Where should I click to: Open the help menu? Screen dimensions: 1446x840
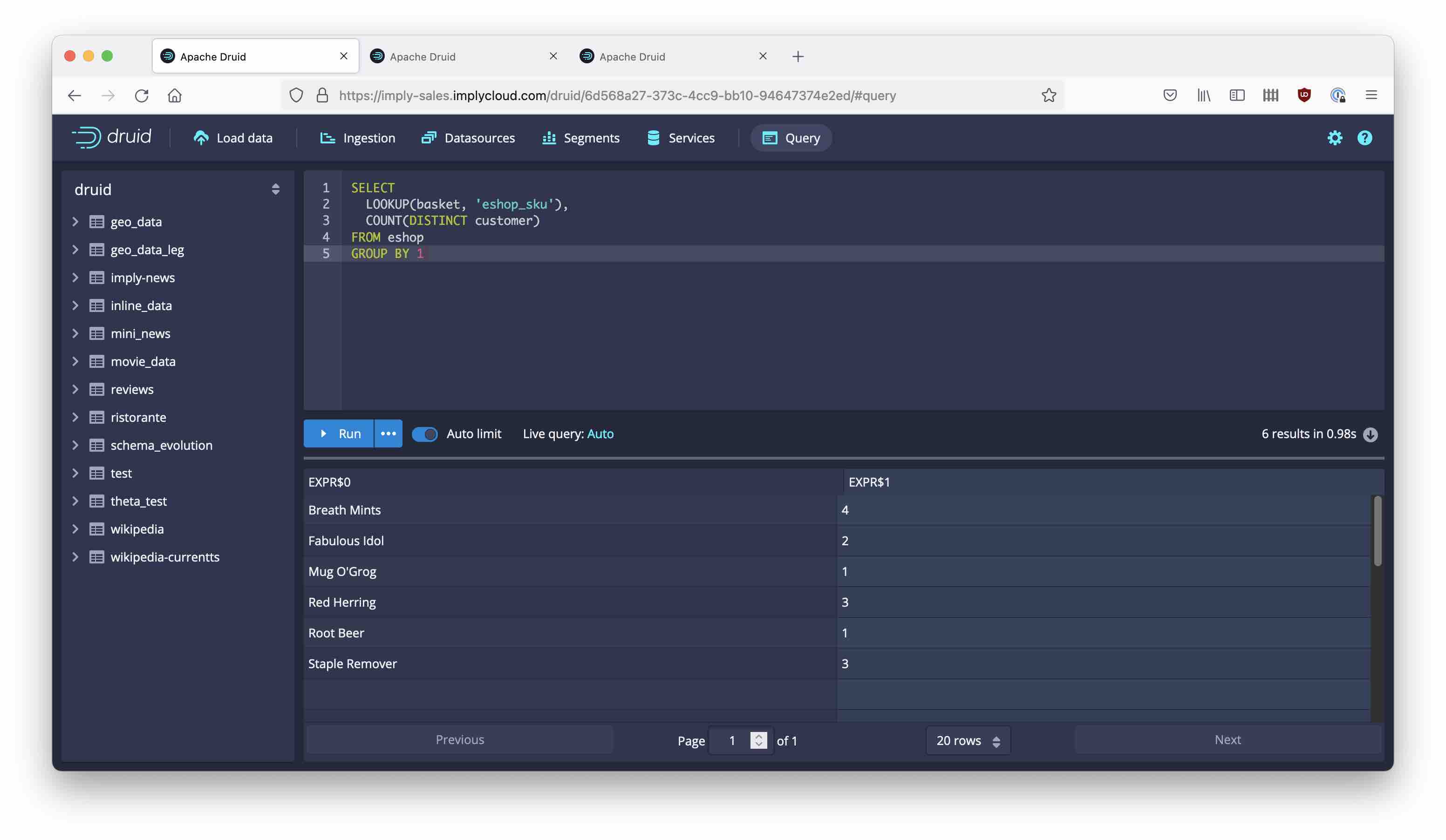[1365, 138]
